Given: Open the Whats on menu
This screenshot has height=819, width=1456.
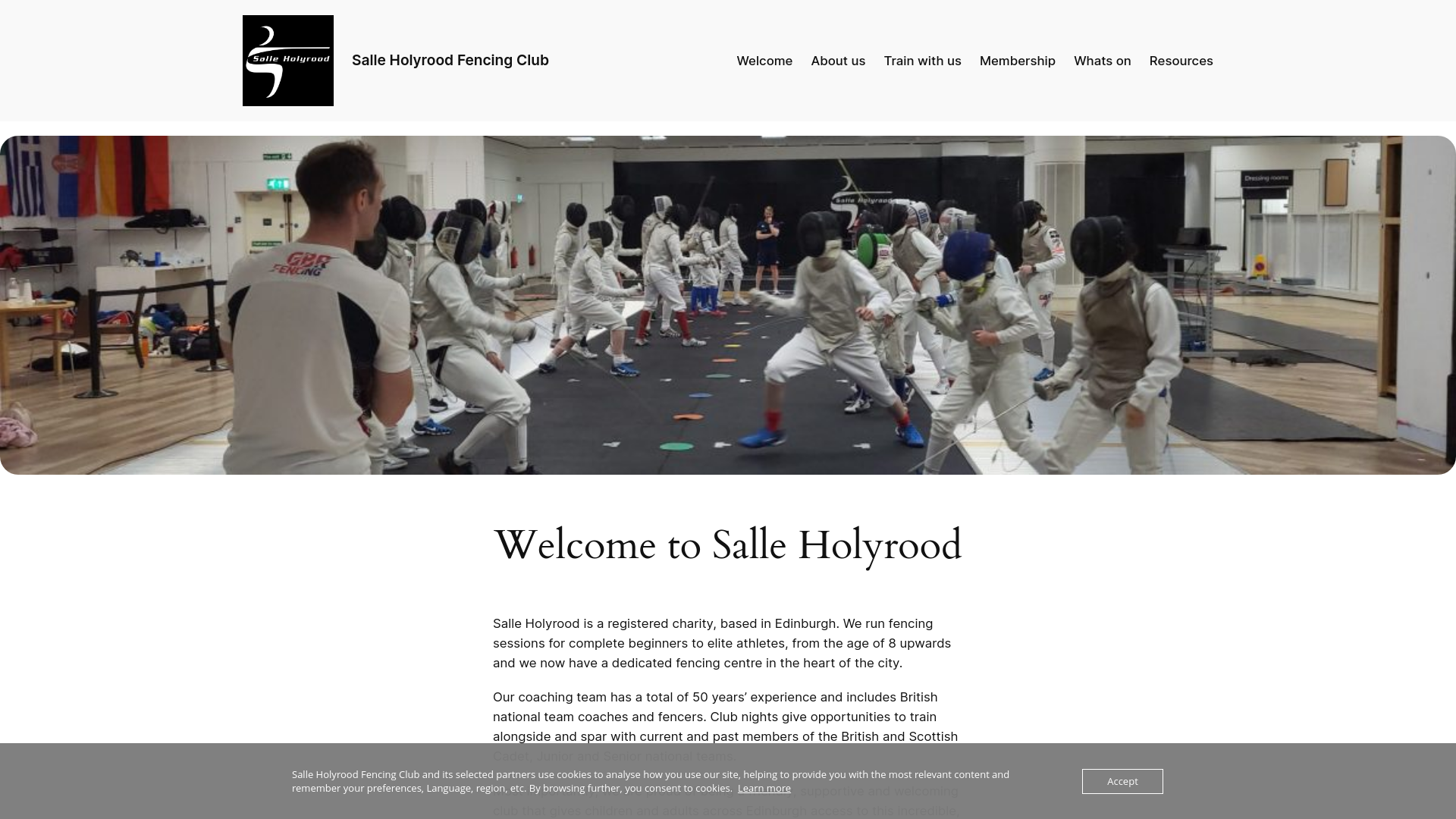Looking at the screenshot, I should tap(1103, 61).
